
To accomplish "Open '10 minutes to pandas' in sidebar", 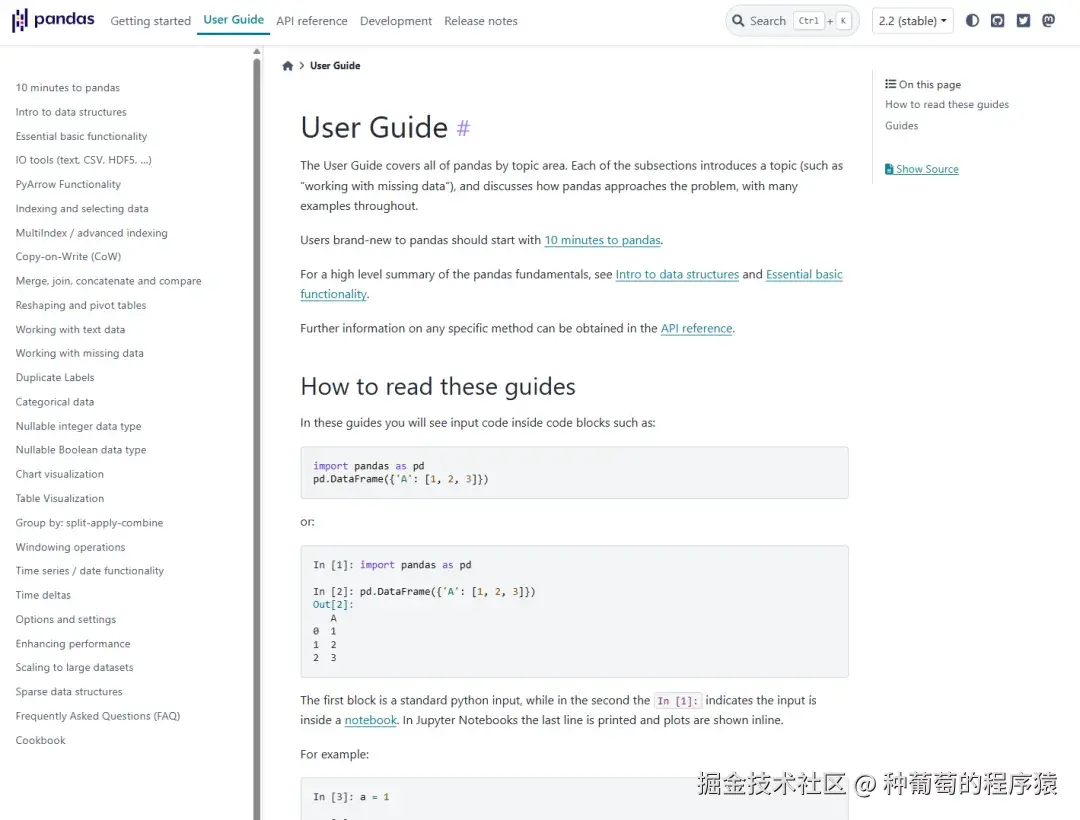I will click(68, 87).
